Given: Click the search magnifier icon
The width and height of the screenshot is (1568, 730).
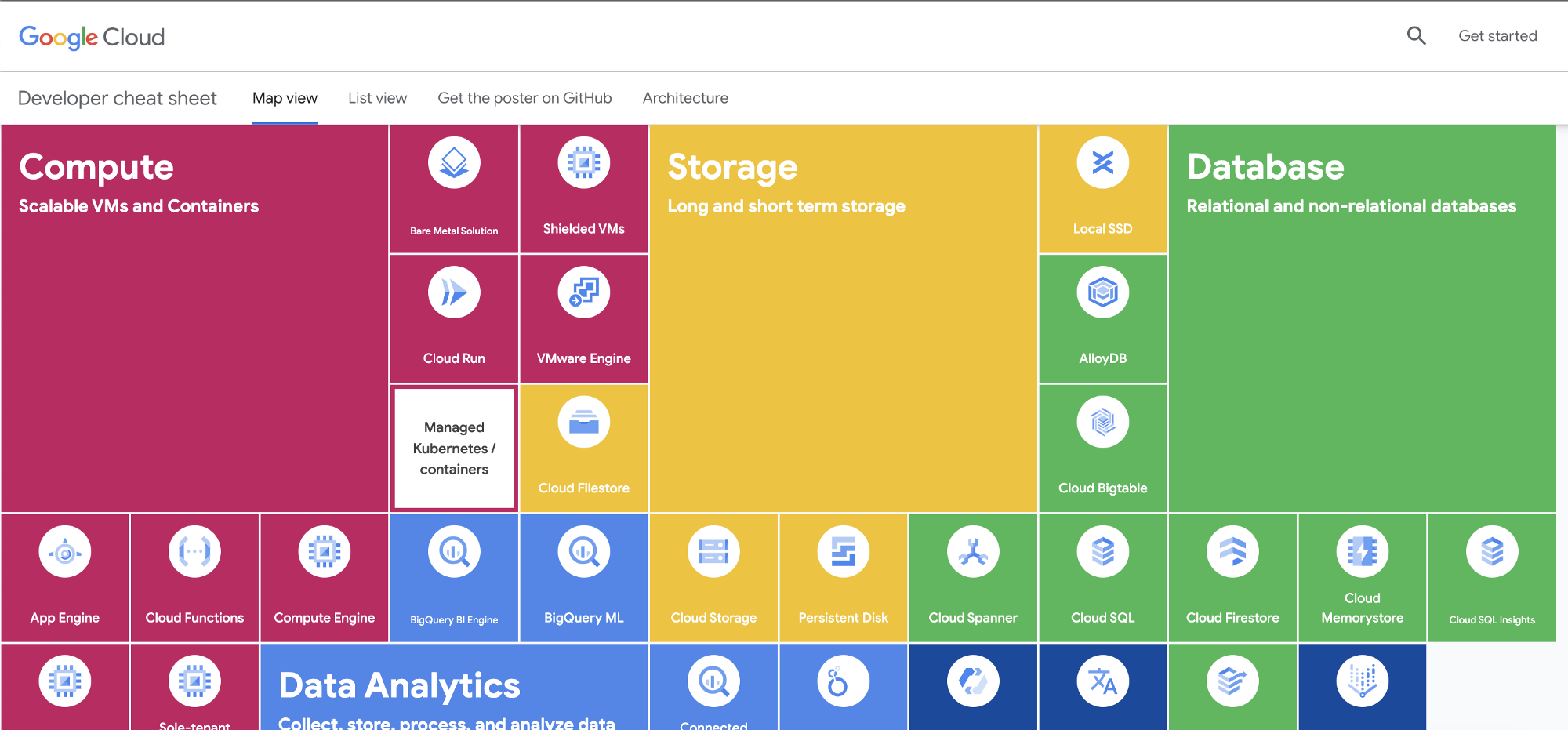Looking at the screenshot, I should click(x=1416, y=35).
